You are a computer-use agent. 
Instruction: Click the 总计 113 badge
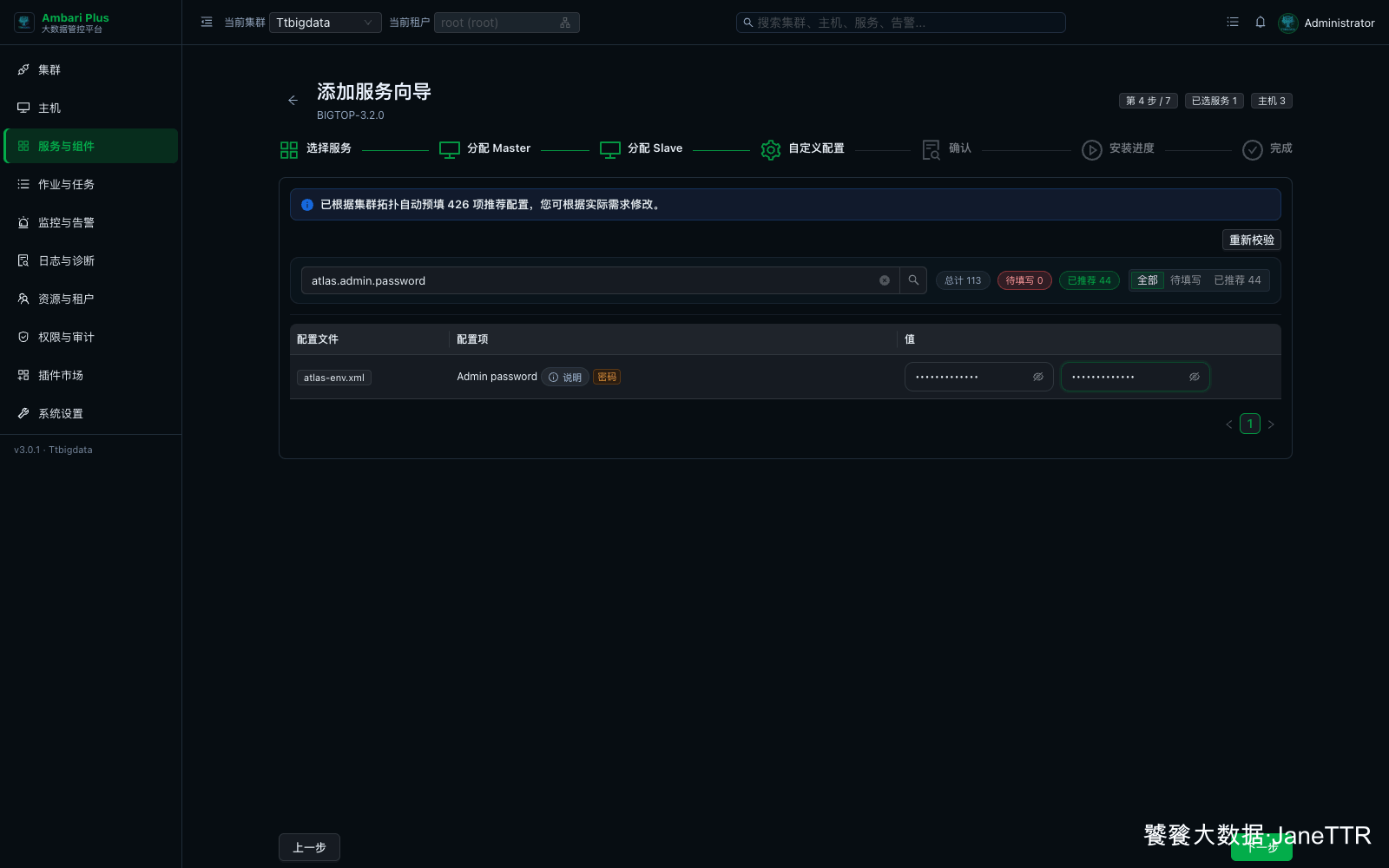click(963, 280)
